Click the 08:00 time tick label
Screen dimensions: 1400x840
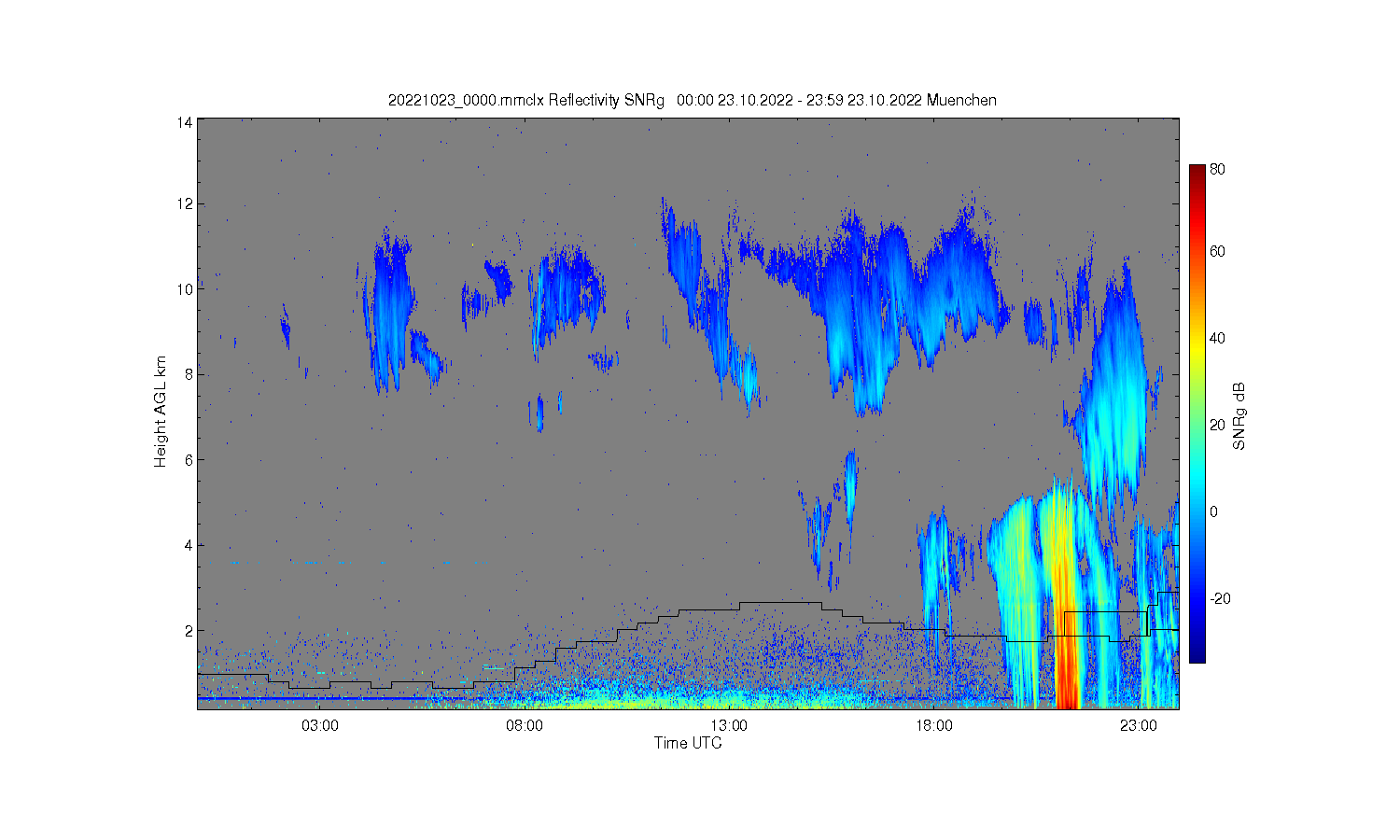pyautogui.click(x=525, y=725)
